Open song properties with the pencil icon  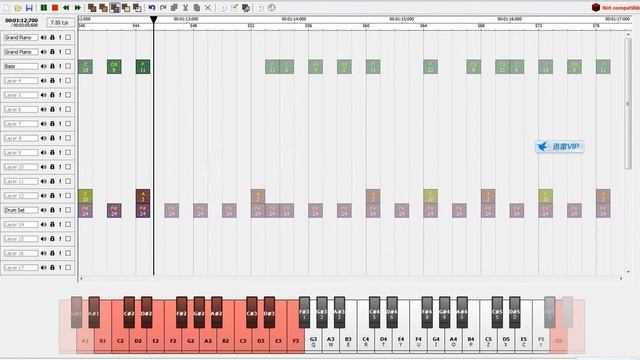(x=234, y=8)
